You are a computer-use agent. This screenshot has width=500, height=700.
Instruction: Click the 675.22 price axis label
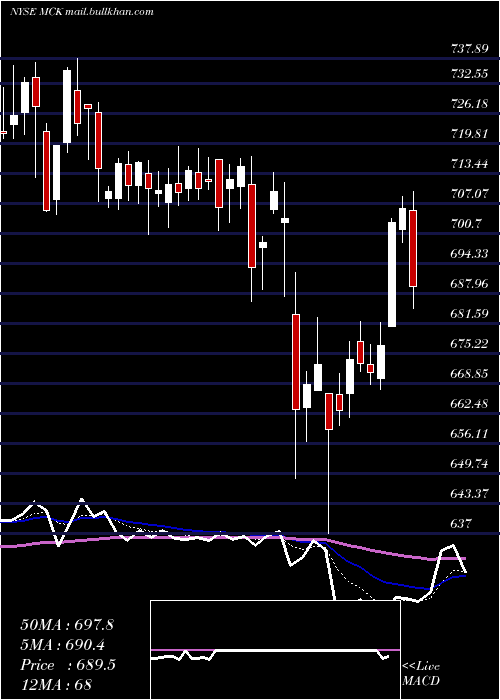469,343
